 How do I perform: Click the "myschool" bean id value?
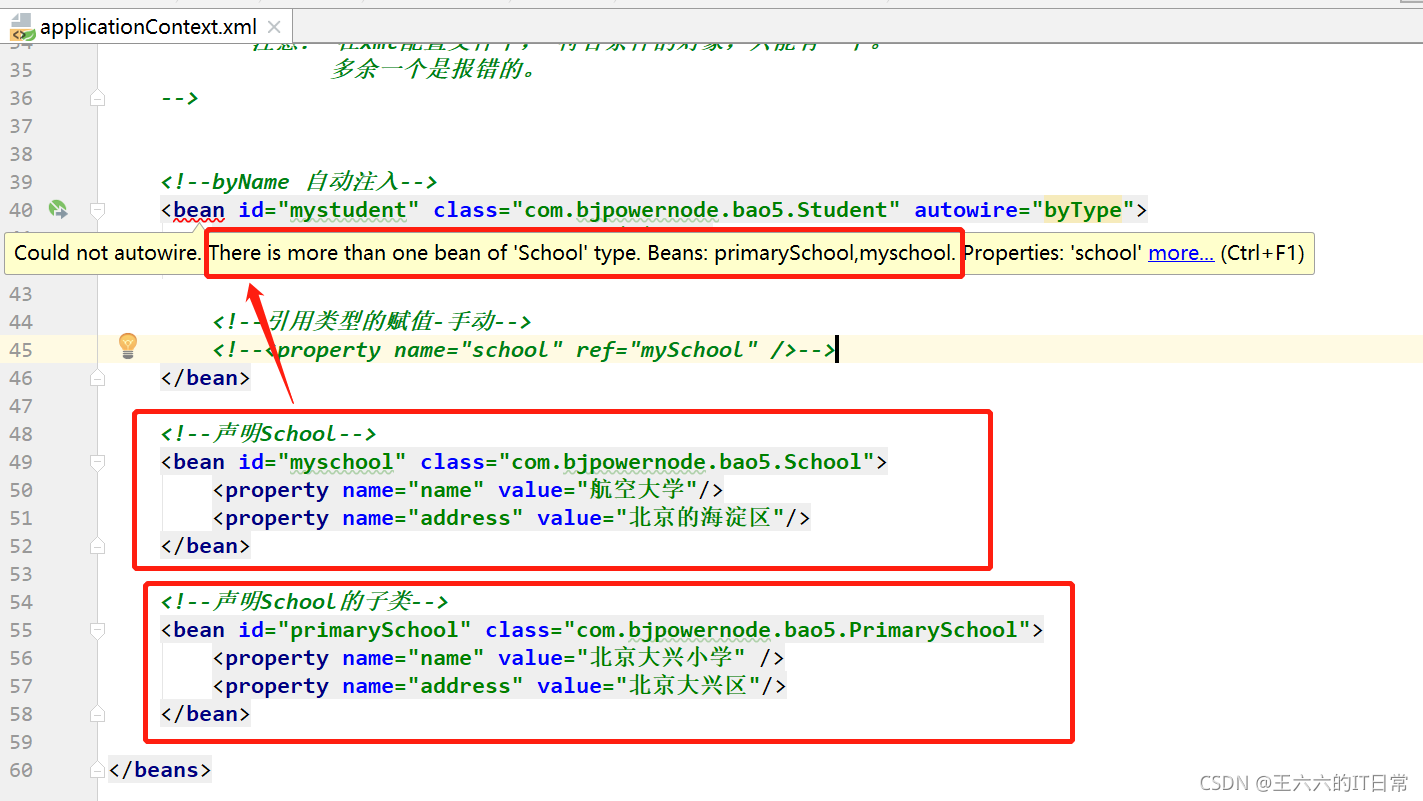(x=342, y=462)
